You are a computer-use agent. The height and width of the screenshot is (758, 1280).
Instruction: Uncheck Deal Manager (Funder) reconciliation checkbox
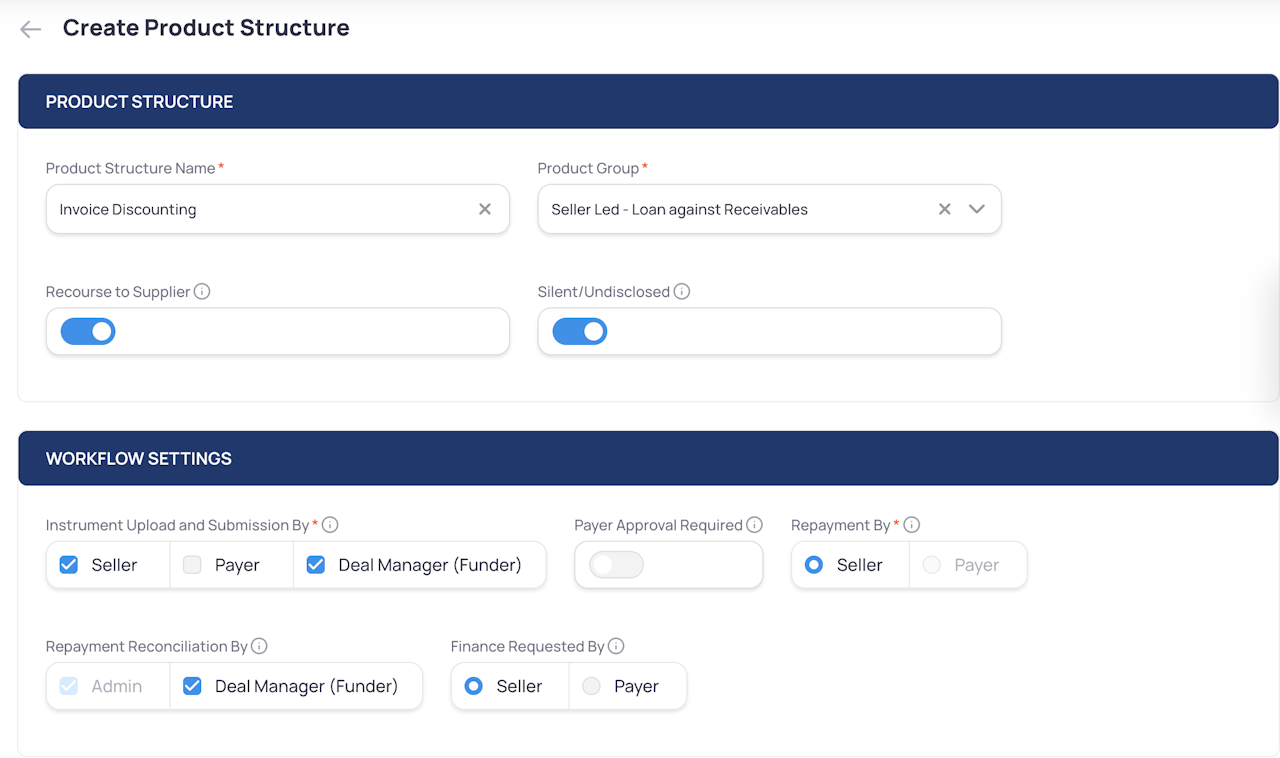pyautogui.click(x=193, y=686)
